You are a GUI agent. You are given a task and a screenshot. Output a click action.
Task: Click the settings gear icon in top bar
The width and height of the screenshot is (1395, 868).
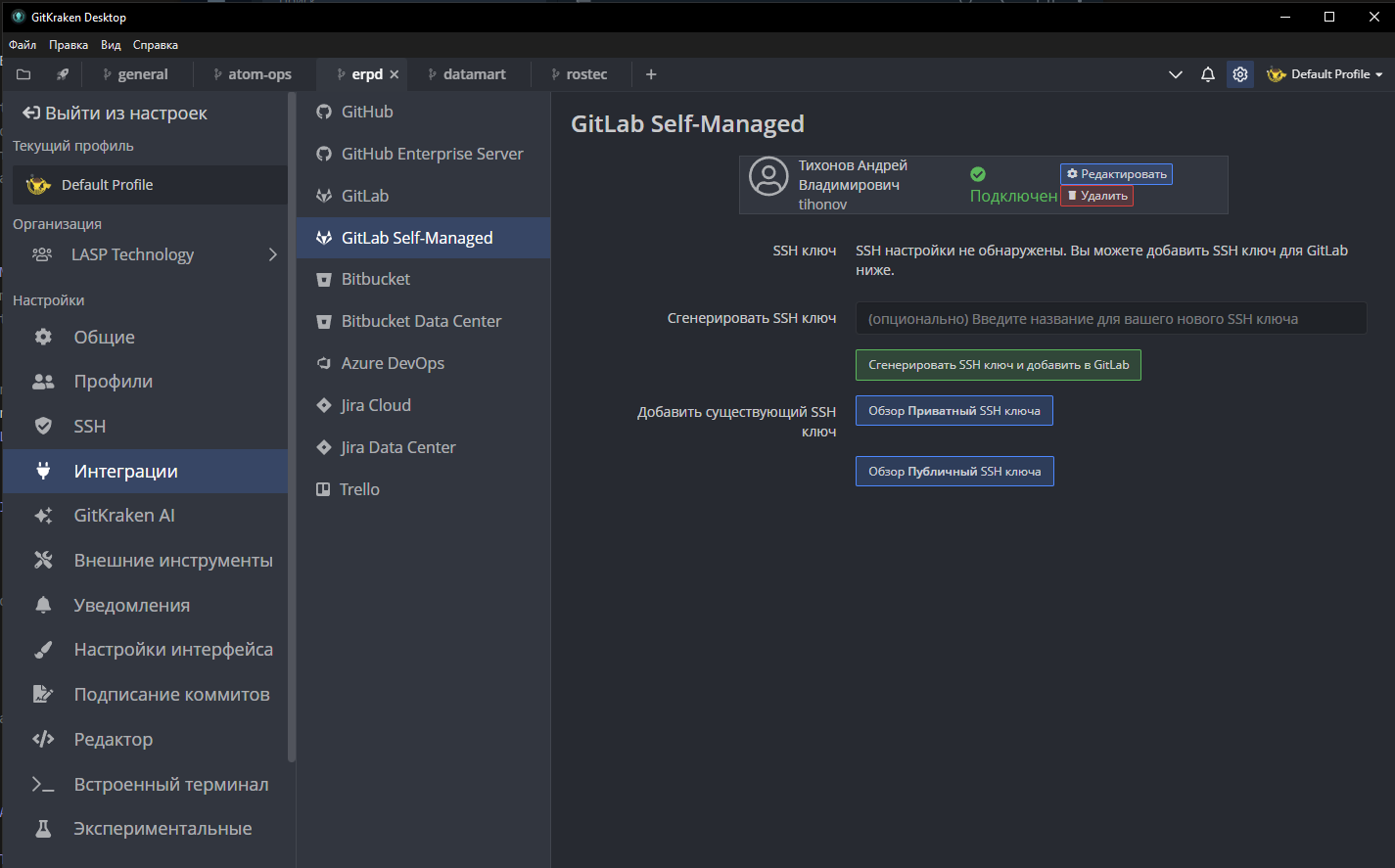pyautogui.click(x=1240, y=74)
